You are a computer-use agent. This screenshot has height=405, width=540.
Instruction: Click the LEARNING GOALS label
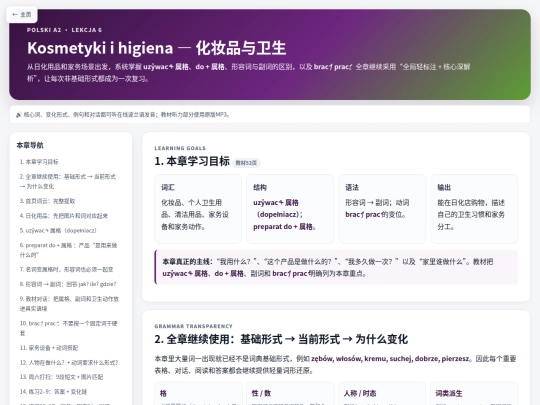[180, 148]
